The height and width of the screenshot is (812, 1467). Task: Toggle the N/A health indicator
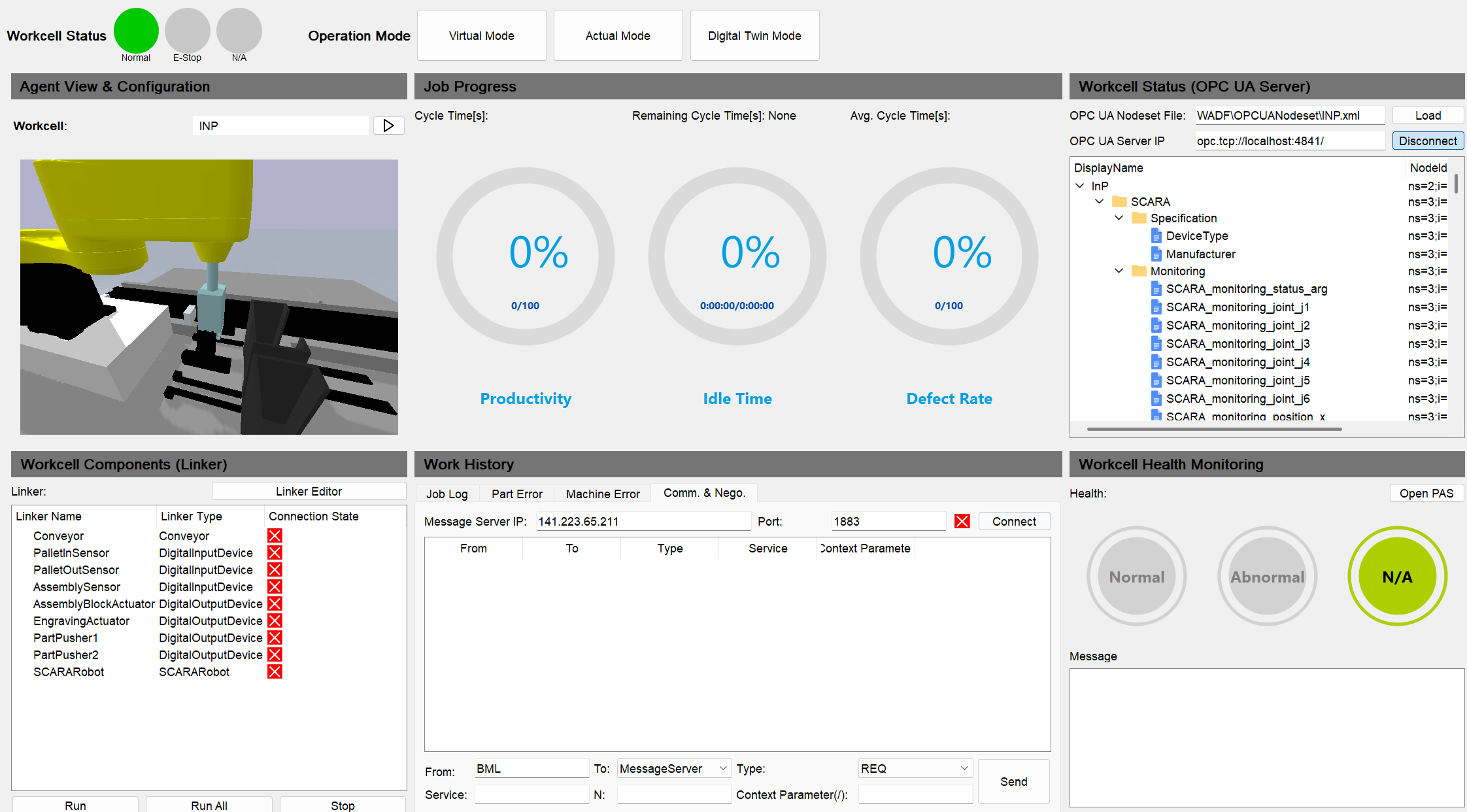coord(1397,576)
